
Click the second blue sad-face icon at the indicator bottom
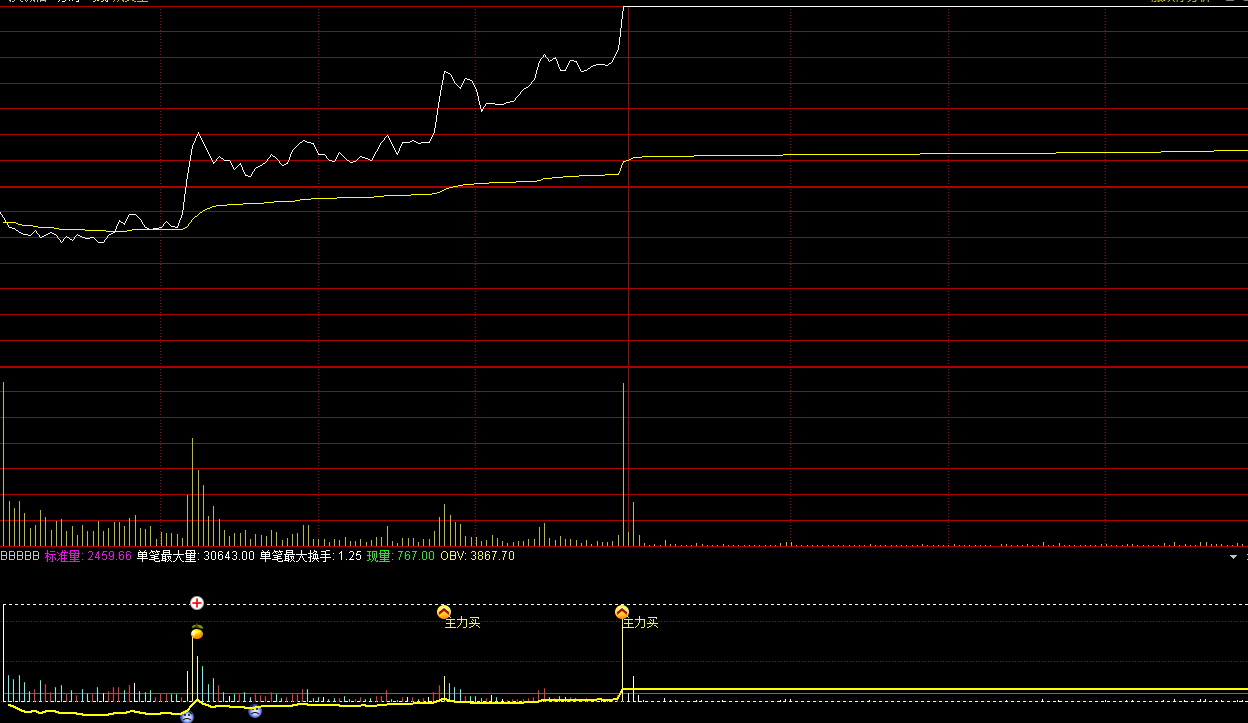click(255, 711)
